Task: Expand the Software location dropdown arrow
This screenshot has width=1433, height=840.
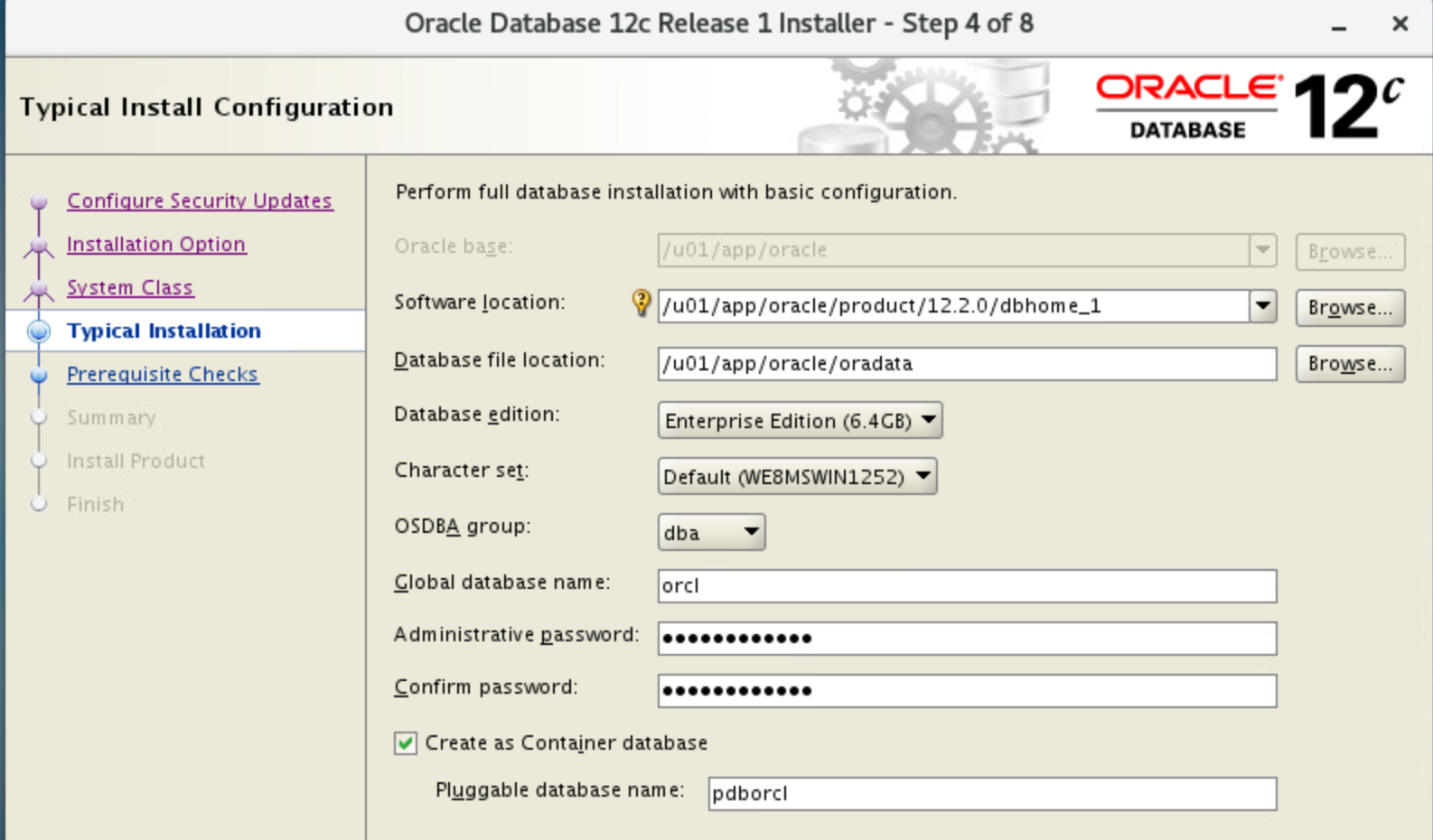Action: click(x=1263, y=306)
